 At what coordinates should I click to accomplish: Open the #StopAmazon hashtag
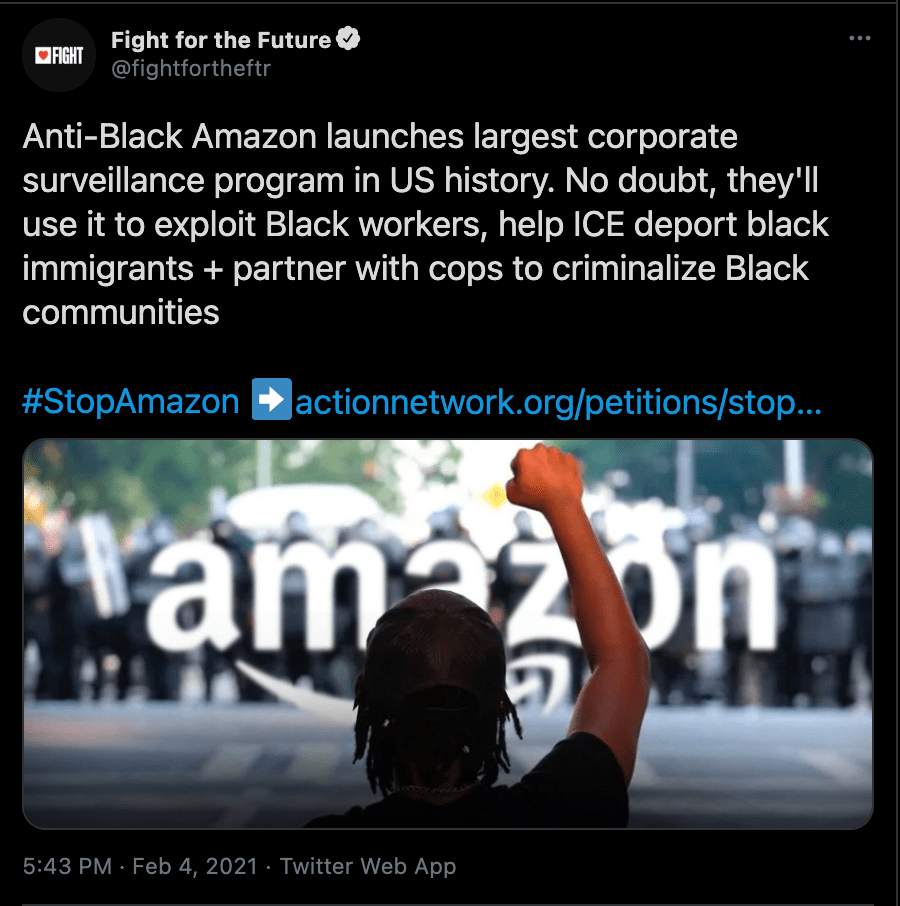click(131, 401)
